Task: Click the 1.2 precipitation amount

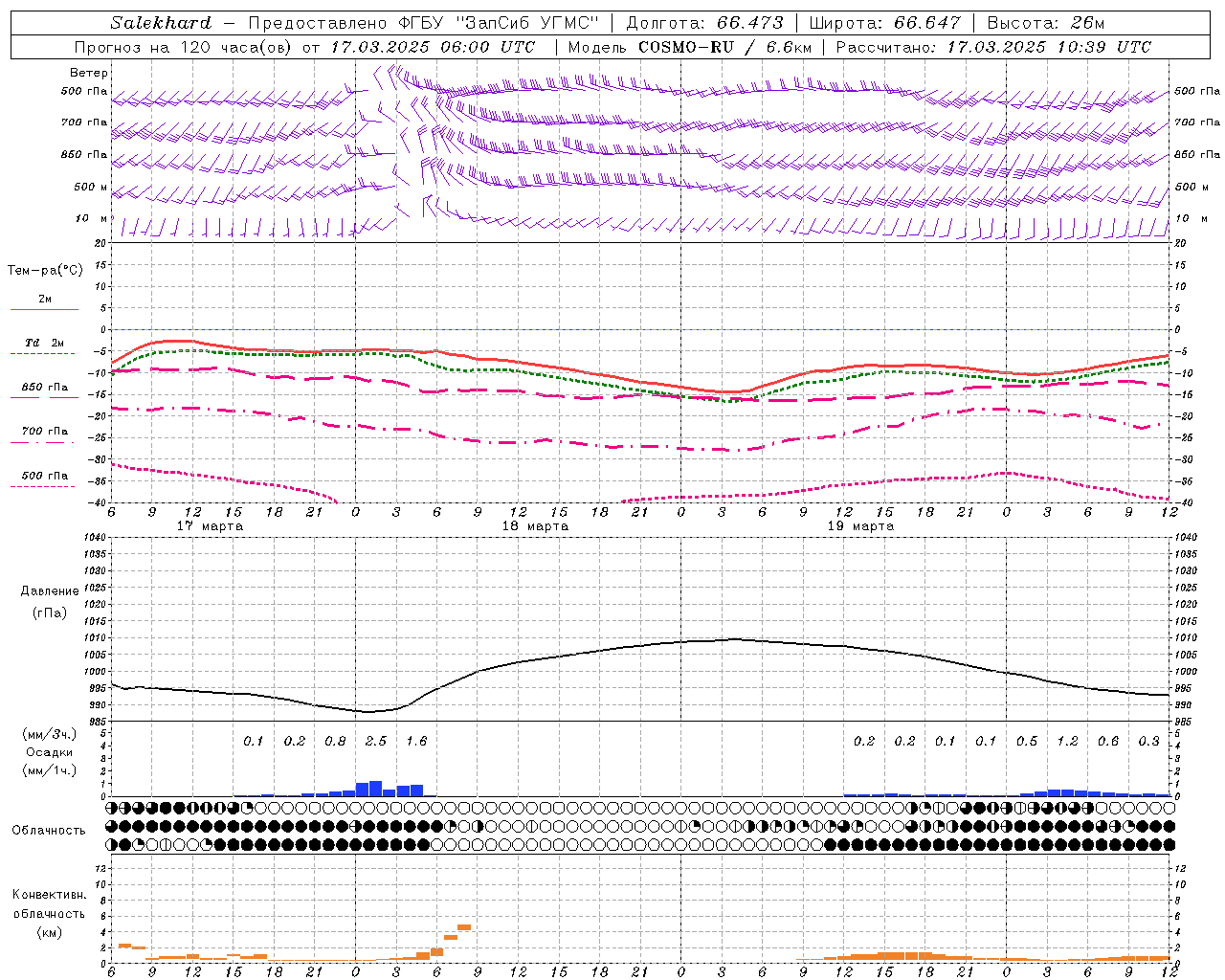Action: [x=1067, y=742]
